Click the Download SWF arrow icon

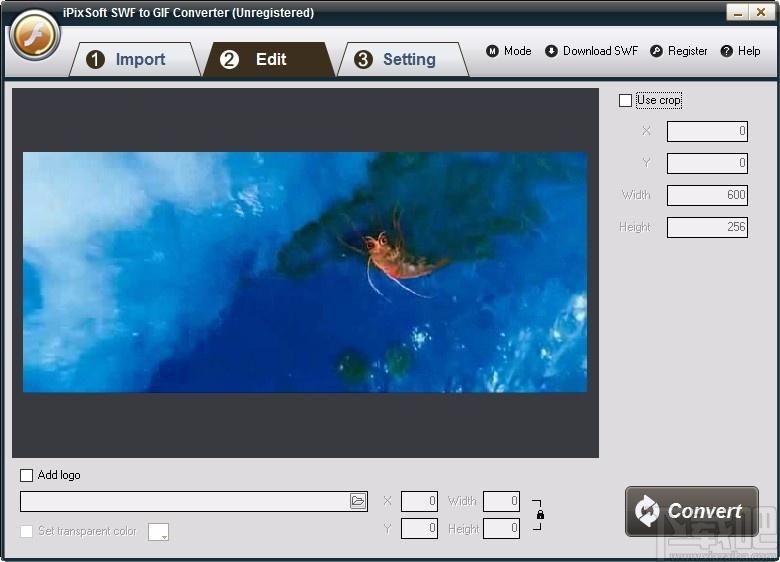click(x=551, y=51)
